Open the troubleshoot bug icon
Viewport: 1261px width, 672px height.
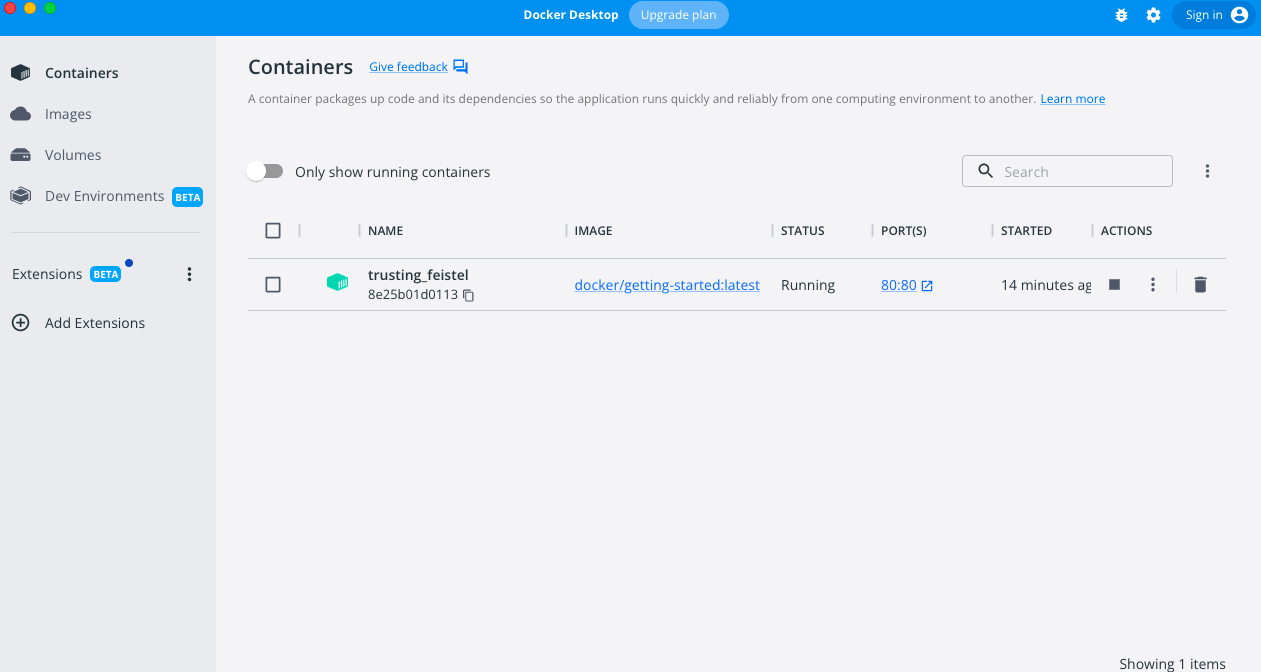[x=1121, y=15]
